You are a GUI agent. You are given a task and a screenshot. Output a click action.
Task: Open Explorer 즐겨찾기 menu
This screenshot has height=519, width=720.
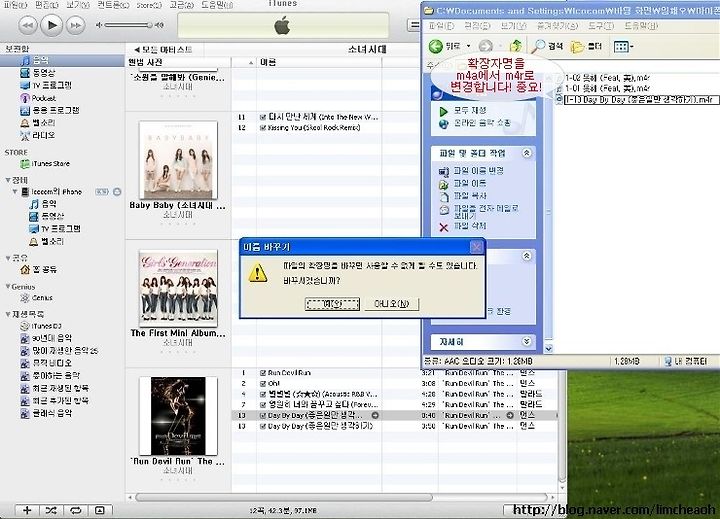557,26
